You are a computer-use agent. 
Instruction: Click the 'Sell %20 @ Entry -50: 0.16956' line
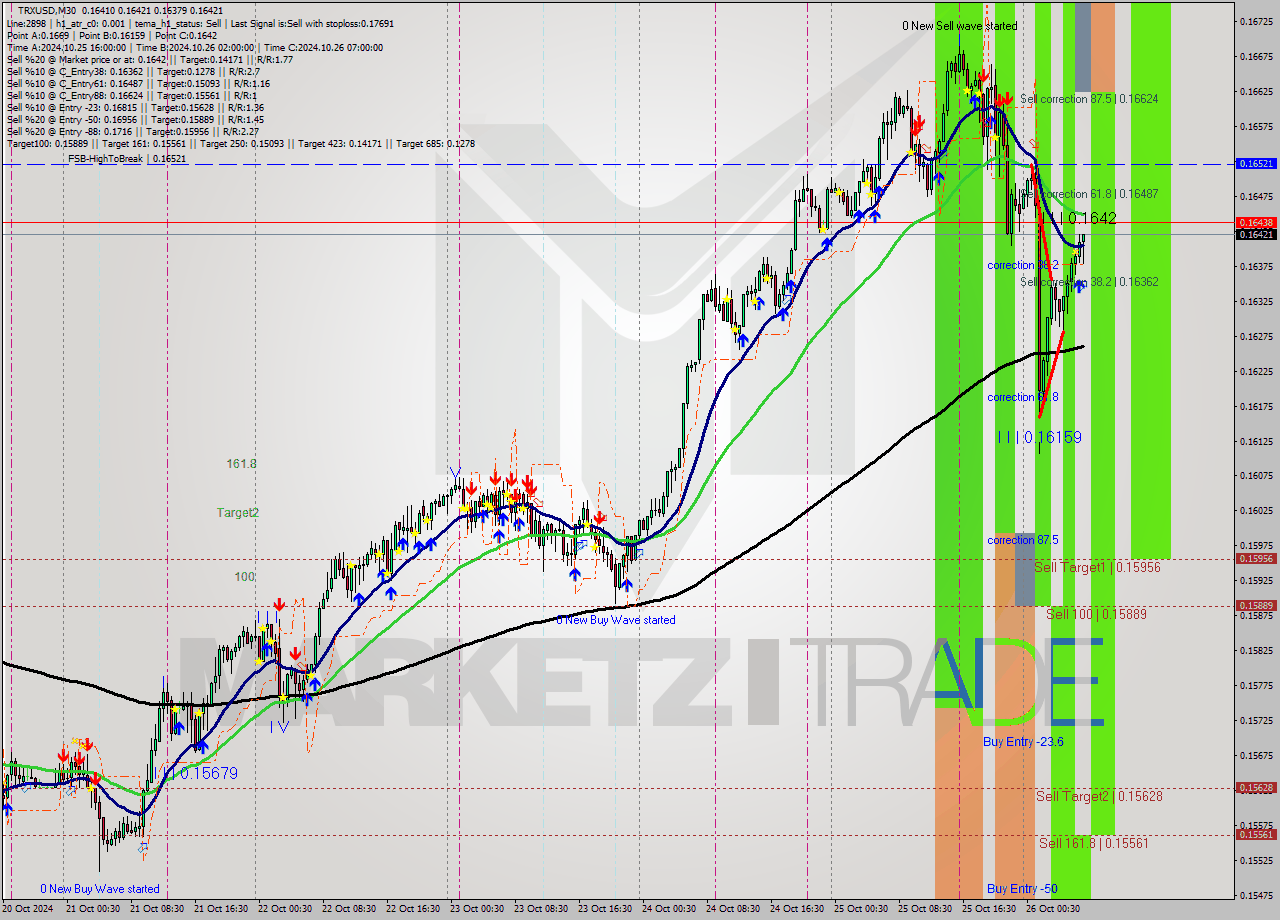coord(136,119)
